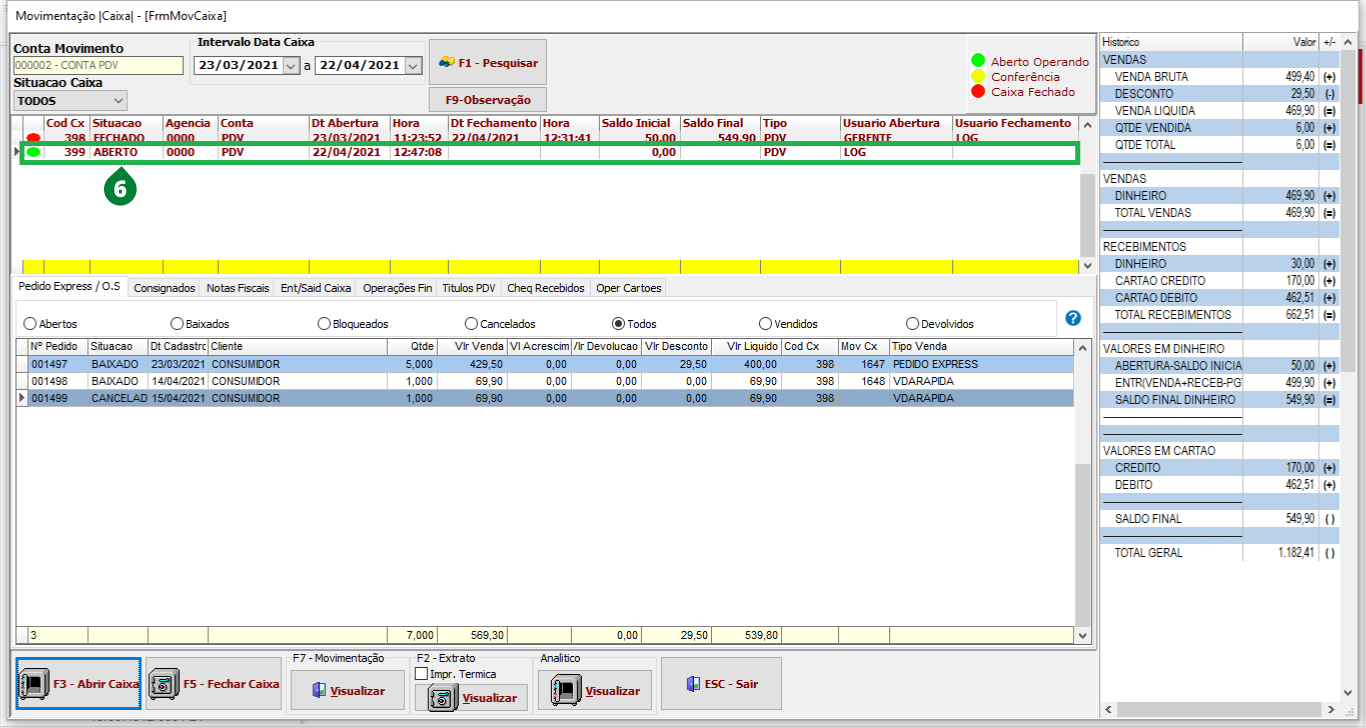Open the start date 23/03/2021 calendar dropdown
Viewport: 1366px width, 728px height.
(x=291, y=65)
